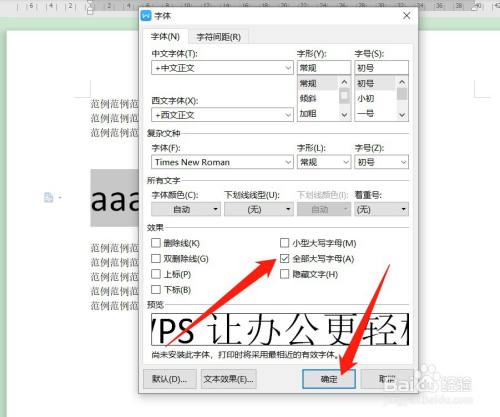500x417 pixels.
Task: Open the 着重号 dropdown
Action: [381, 209]
